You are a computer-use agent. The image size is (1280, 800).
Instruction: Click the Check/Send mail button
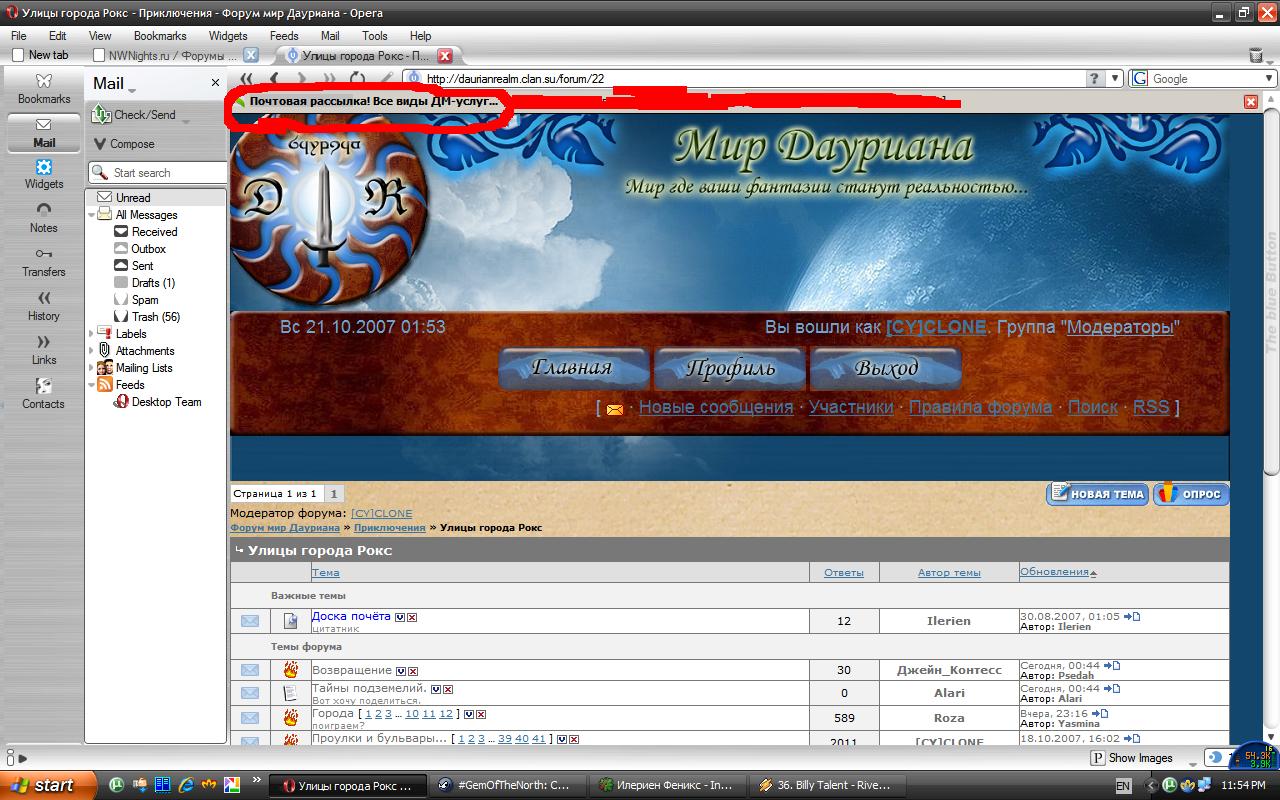[134, 115]
